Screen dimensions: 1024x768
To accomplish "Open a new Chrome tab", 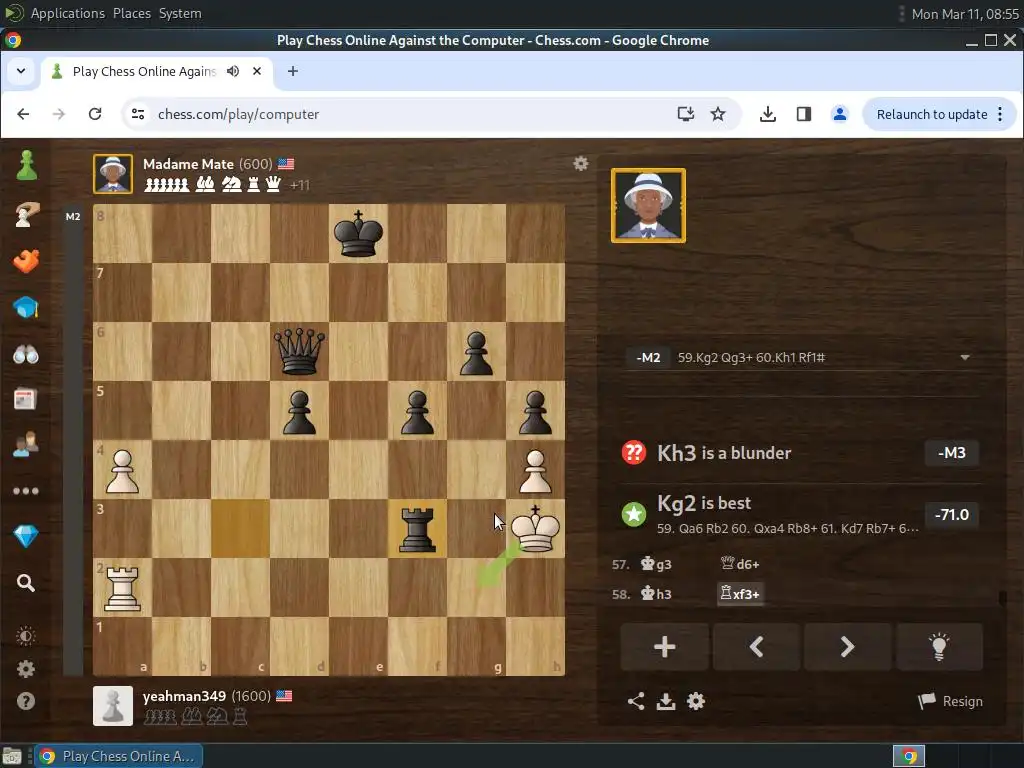I will click(x=293, y=71).
